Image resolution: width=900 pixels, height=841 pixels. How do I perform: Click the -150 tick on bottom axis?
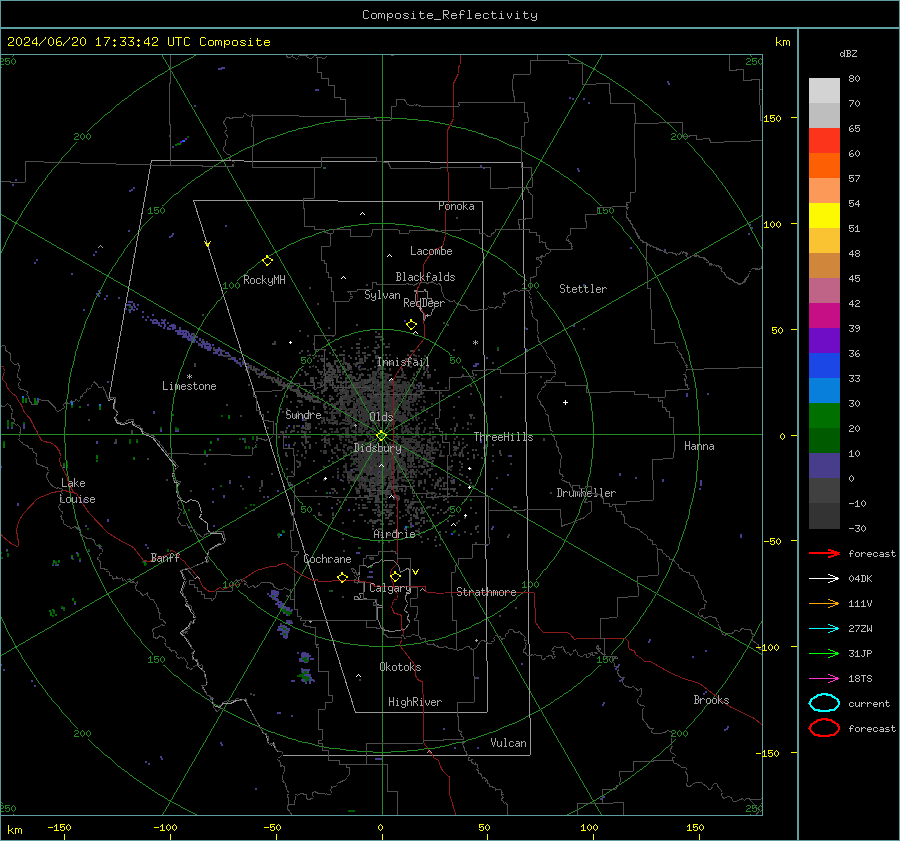(x=59, y=827)
